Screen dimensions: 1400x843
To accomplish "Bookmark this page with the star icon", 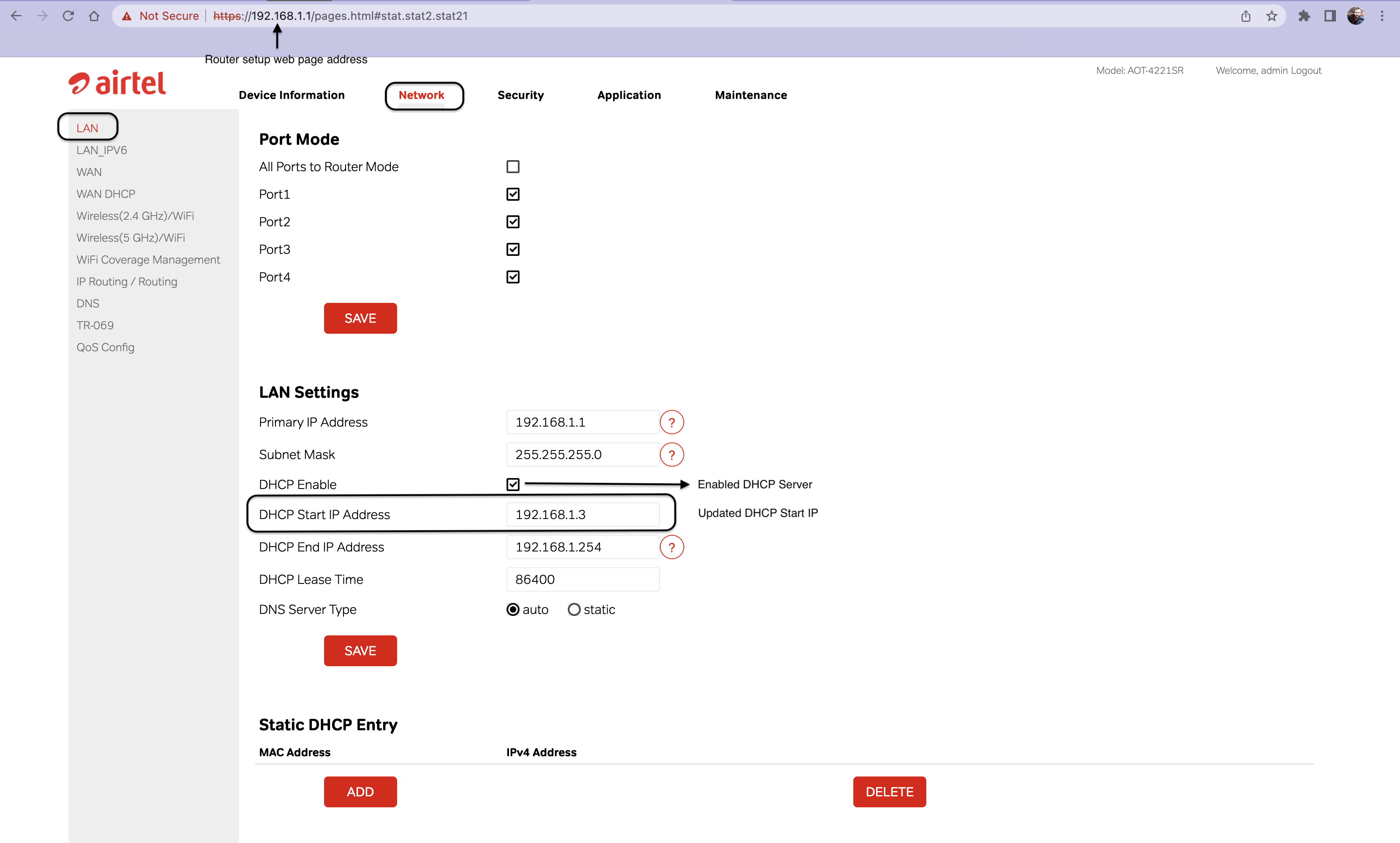I will coord(1271,16).
